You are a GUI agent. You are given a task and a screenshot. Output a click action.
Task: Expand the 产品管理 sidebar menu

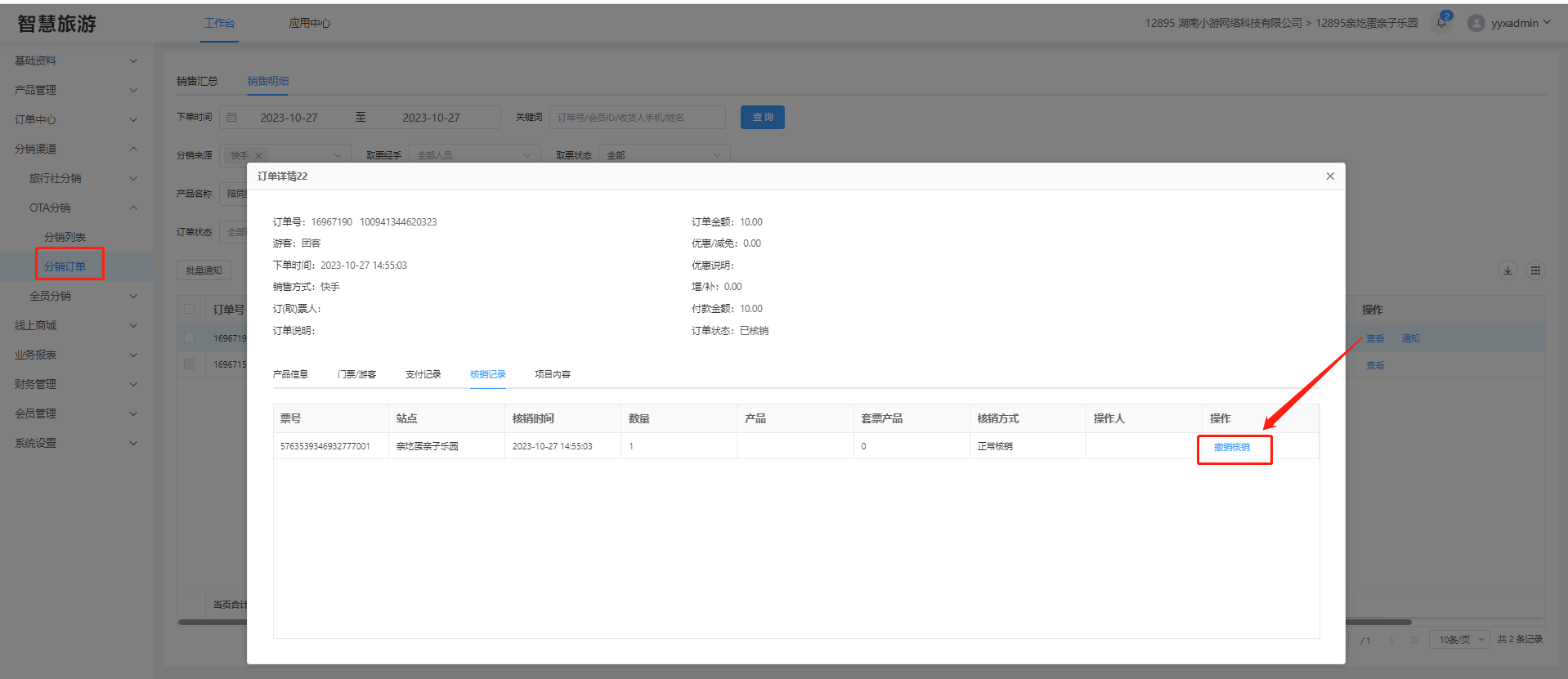[x=75, y=90]
